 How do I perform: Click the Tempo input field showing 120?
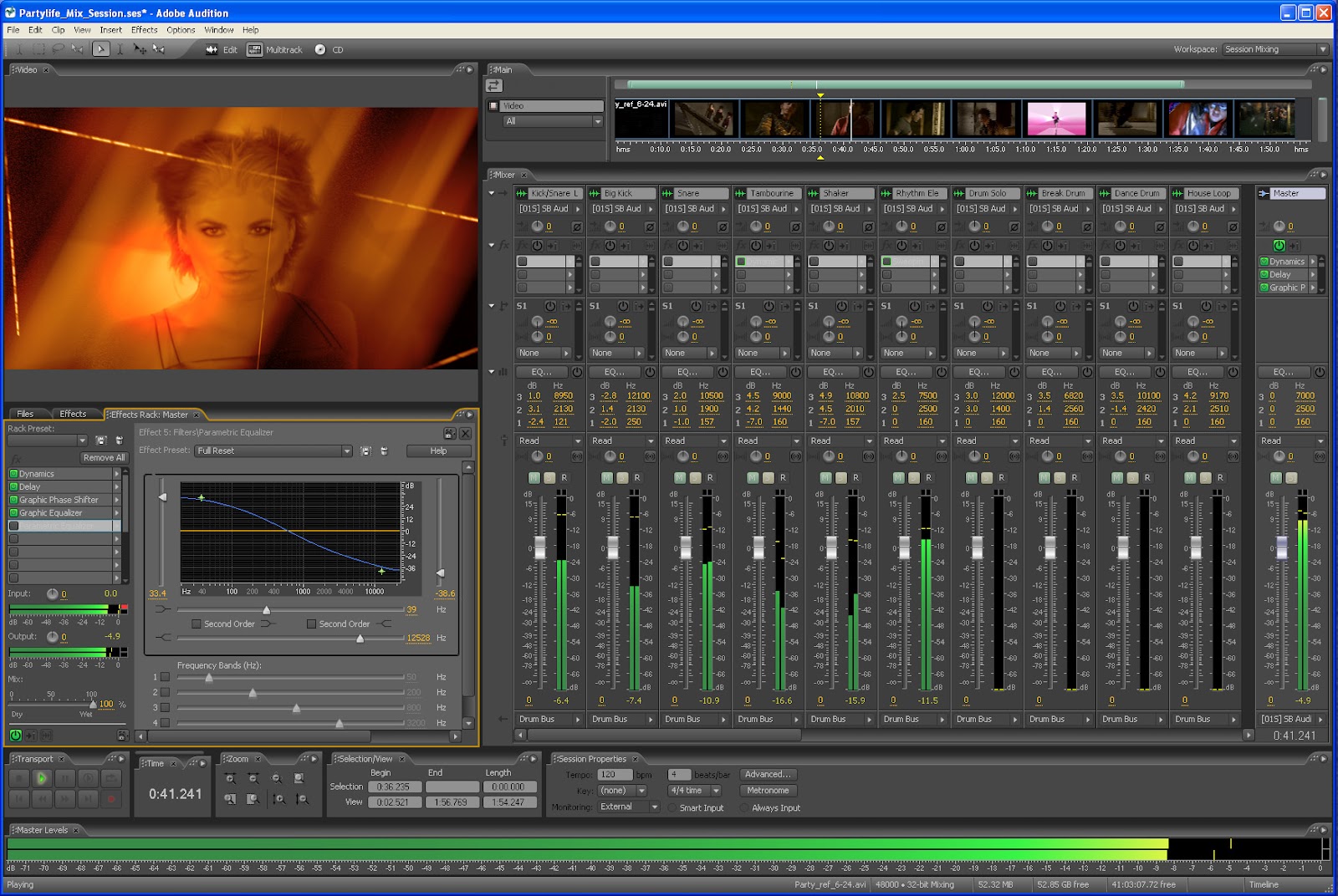tap(615, 775)
